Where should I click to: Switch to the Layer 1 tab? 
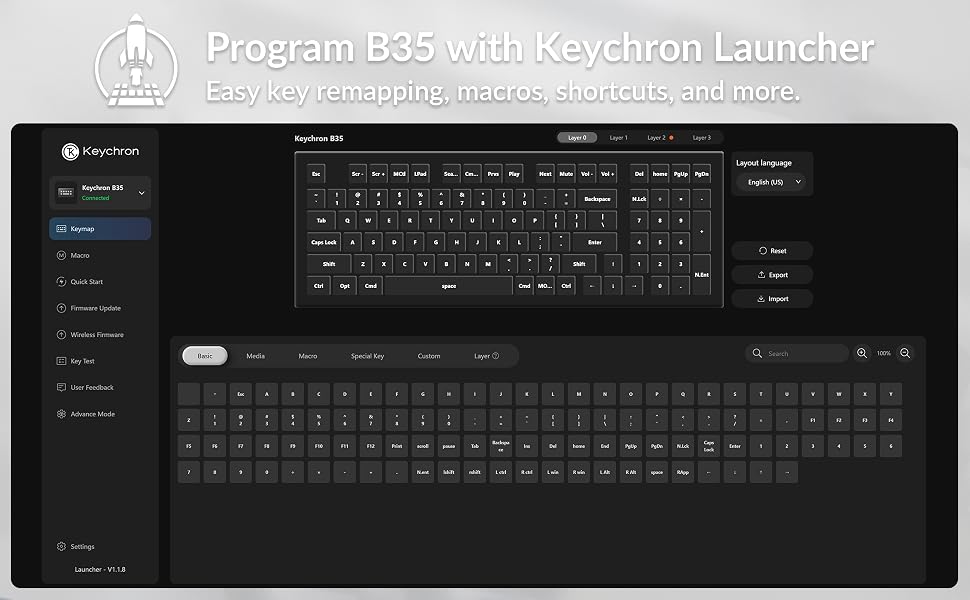pos(618,138)
